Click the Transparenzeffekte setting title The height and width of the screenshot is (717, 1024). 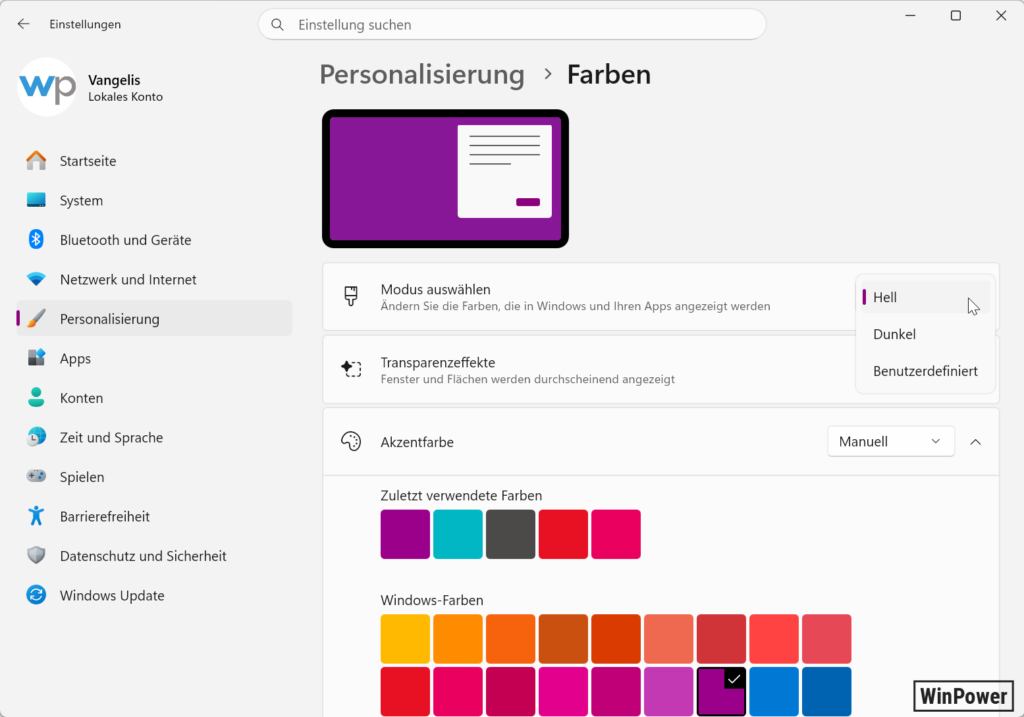pyautogui.click(x=438, y=362)
